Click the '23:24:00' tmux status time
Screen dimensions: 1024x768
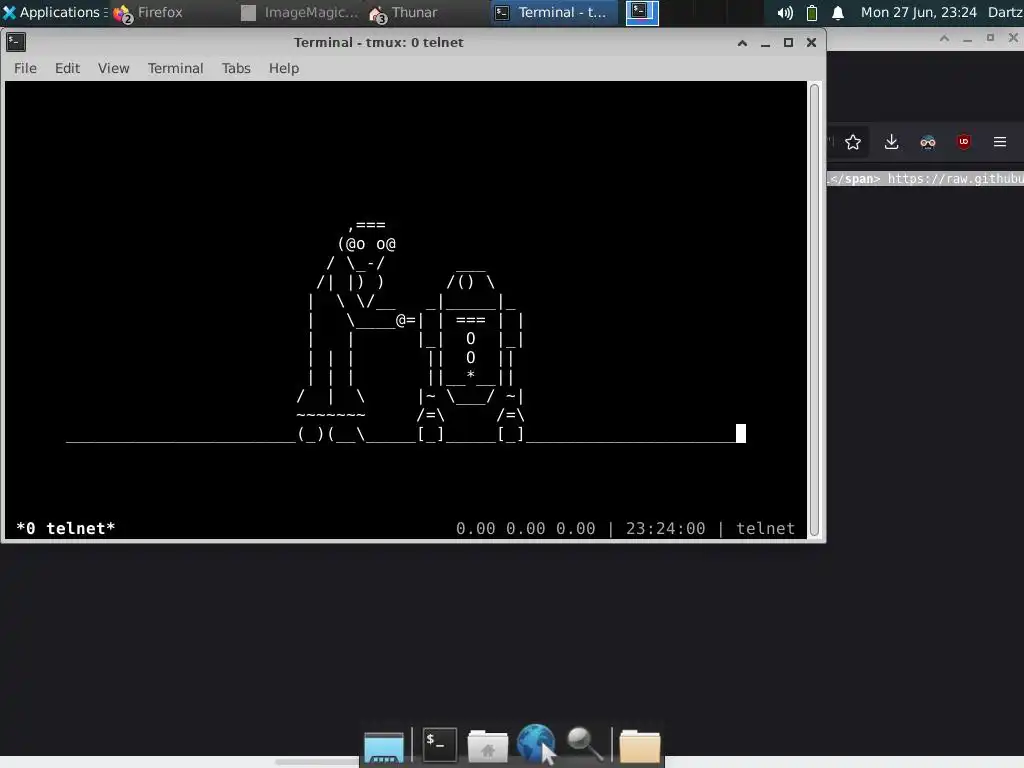click(665, 528)
